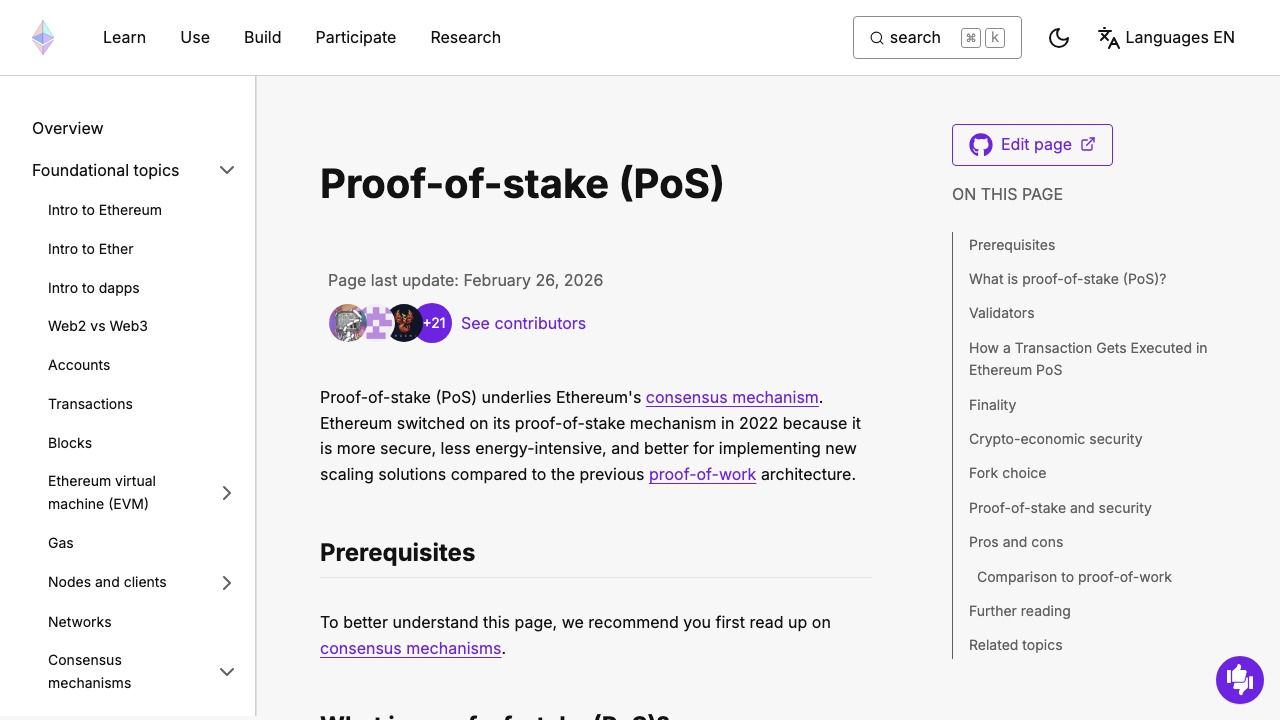Expand the Nodes and clients entry
The image size is (1280, 720).
227,582
